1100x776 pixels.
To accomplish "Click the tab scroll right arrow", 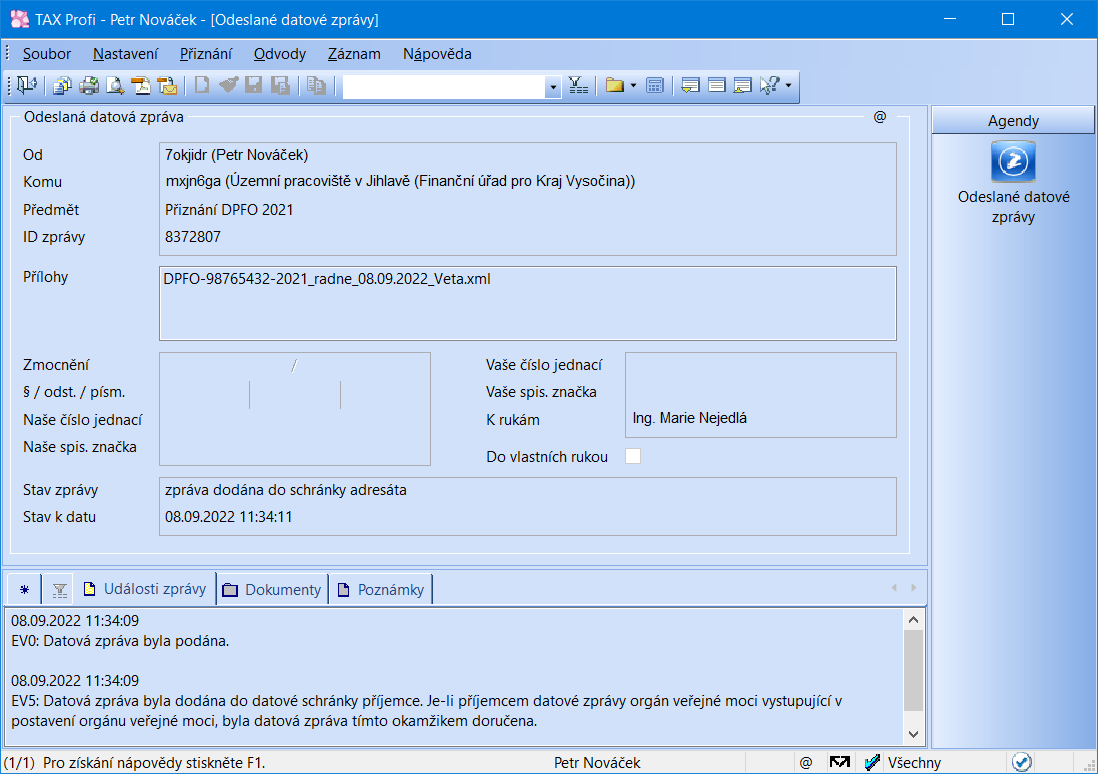I will [913, 588].
